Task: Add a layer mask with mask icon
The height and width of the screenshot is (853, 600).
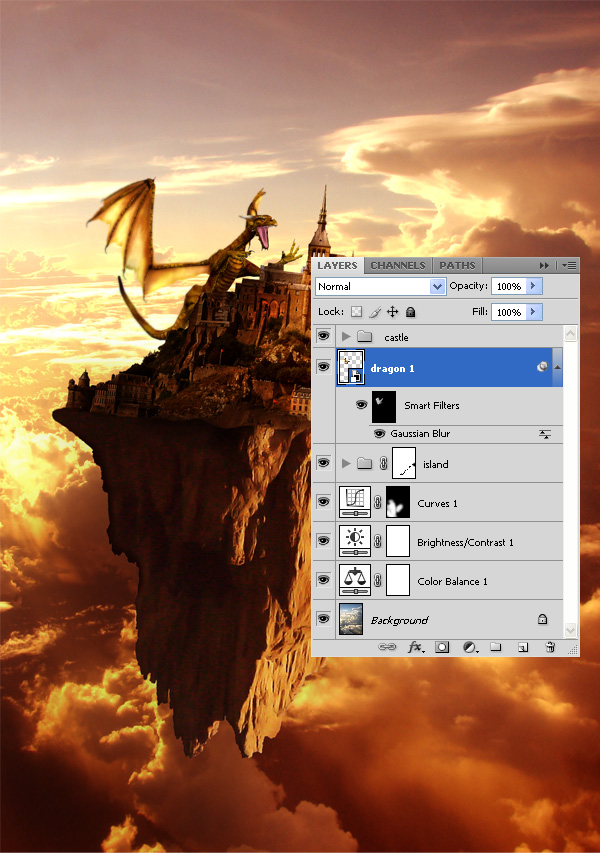Action: (442, 647)
